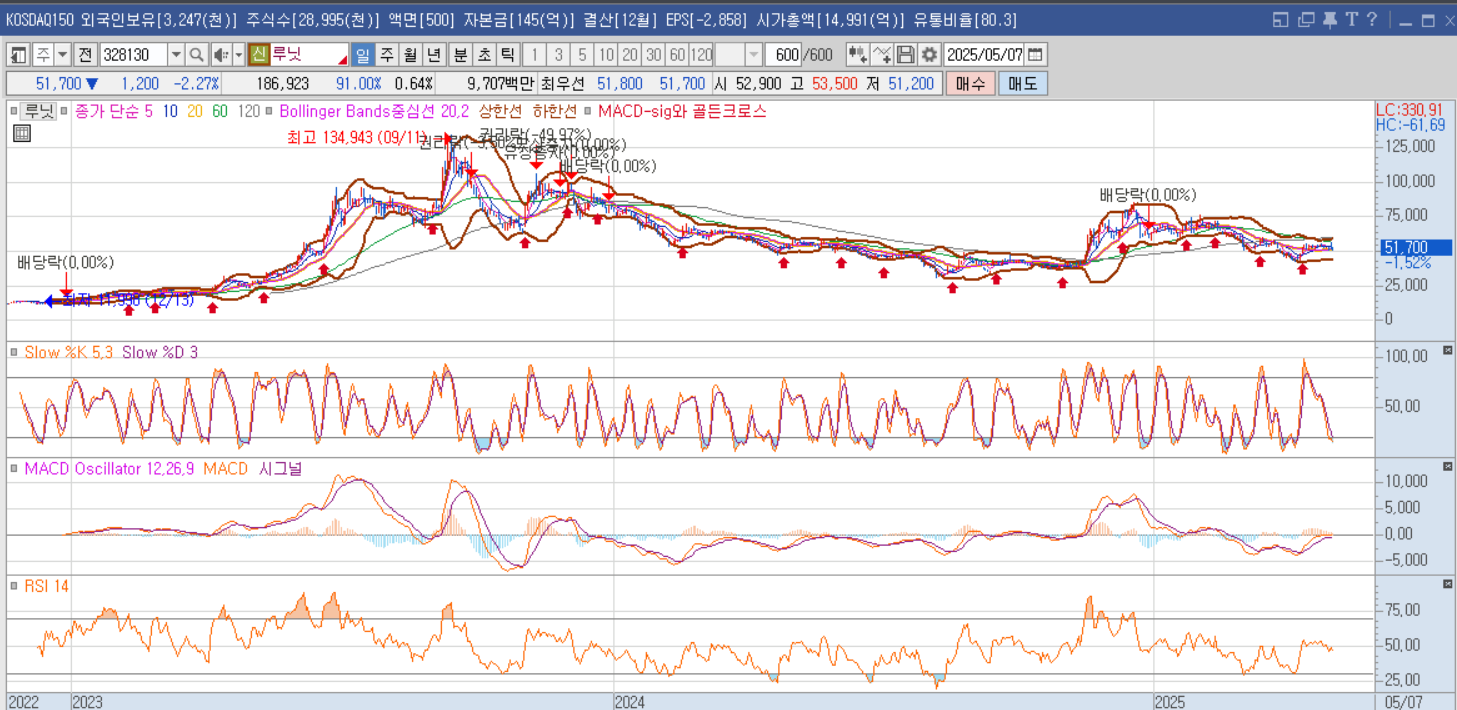Click the bar count field 600

click(x=782, y=55)
